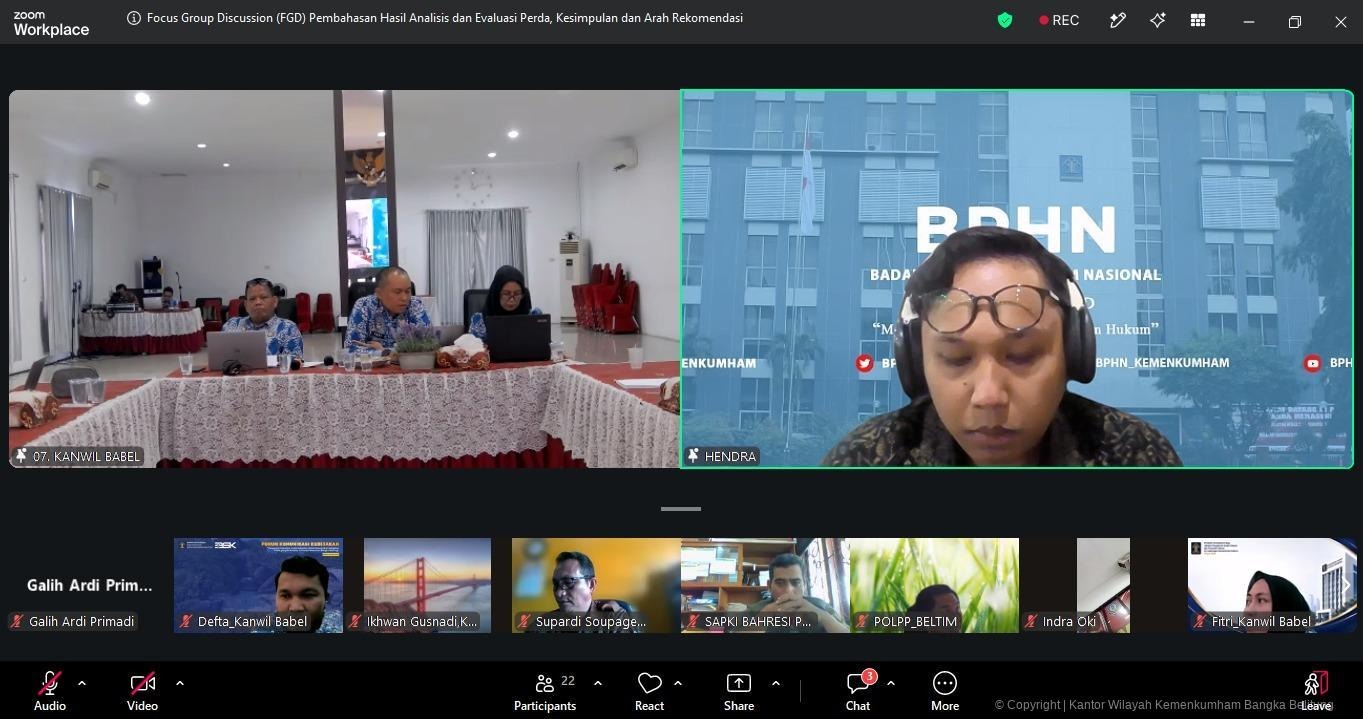The height and width of the screenshot is (719, 1363).
Task: Click REC recording indicator
Action: (1059, 20)
